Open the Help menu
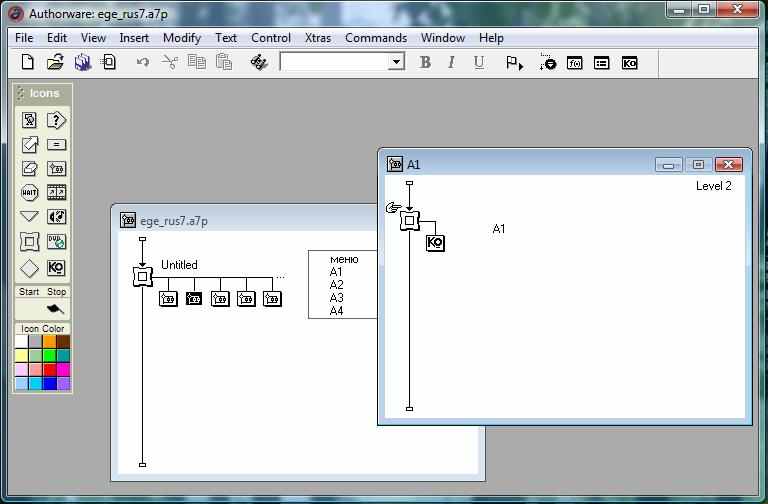The image size is (768, 504). pyautogui.click(x=491, y=38)
